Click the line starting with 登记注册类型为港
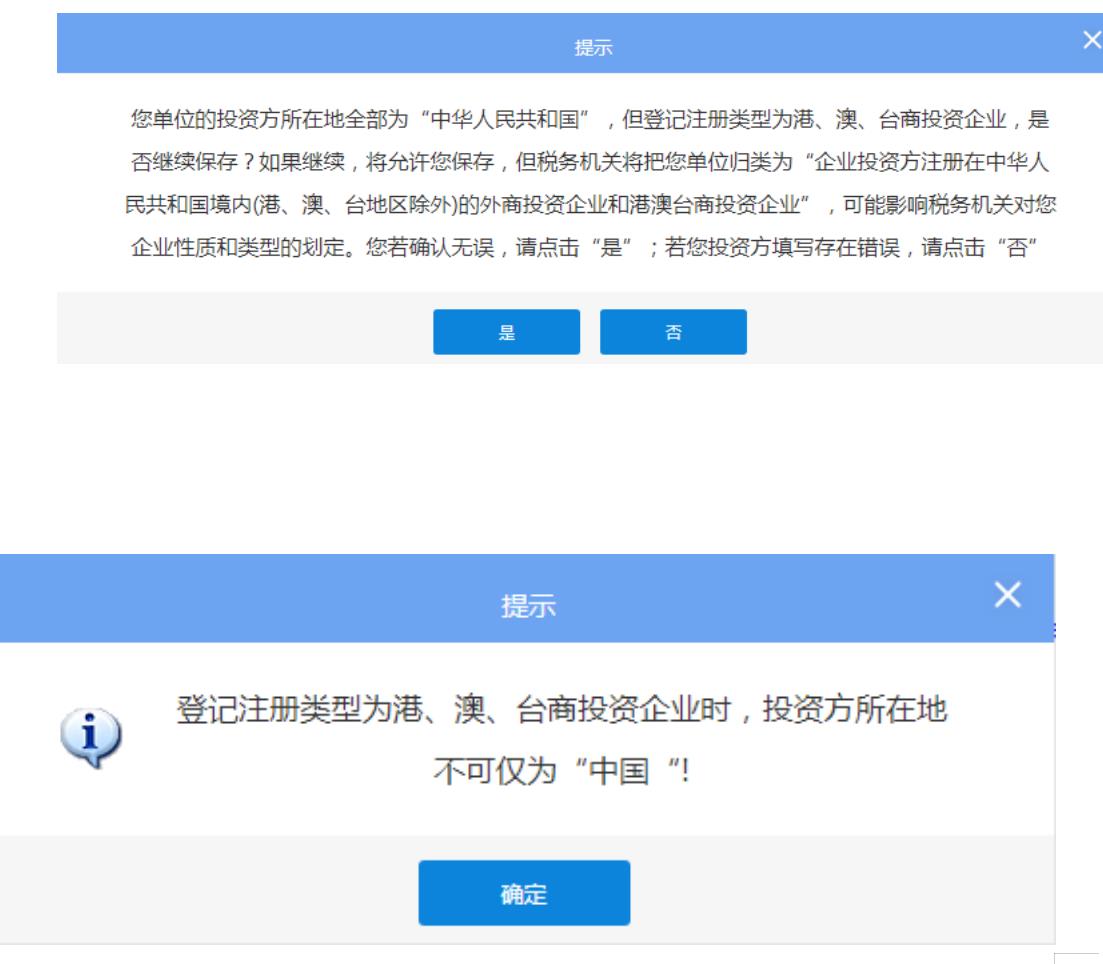Viewport: 1103px width, 964px height. point(561,711)
